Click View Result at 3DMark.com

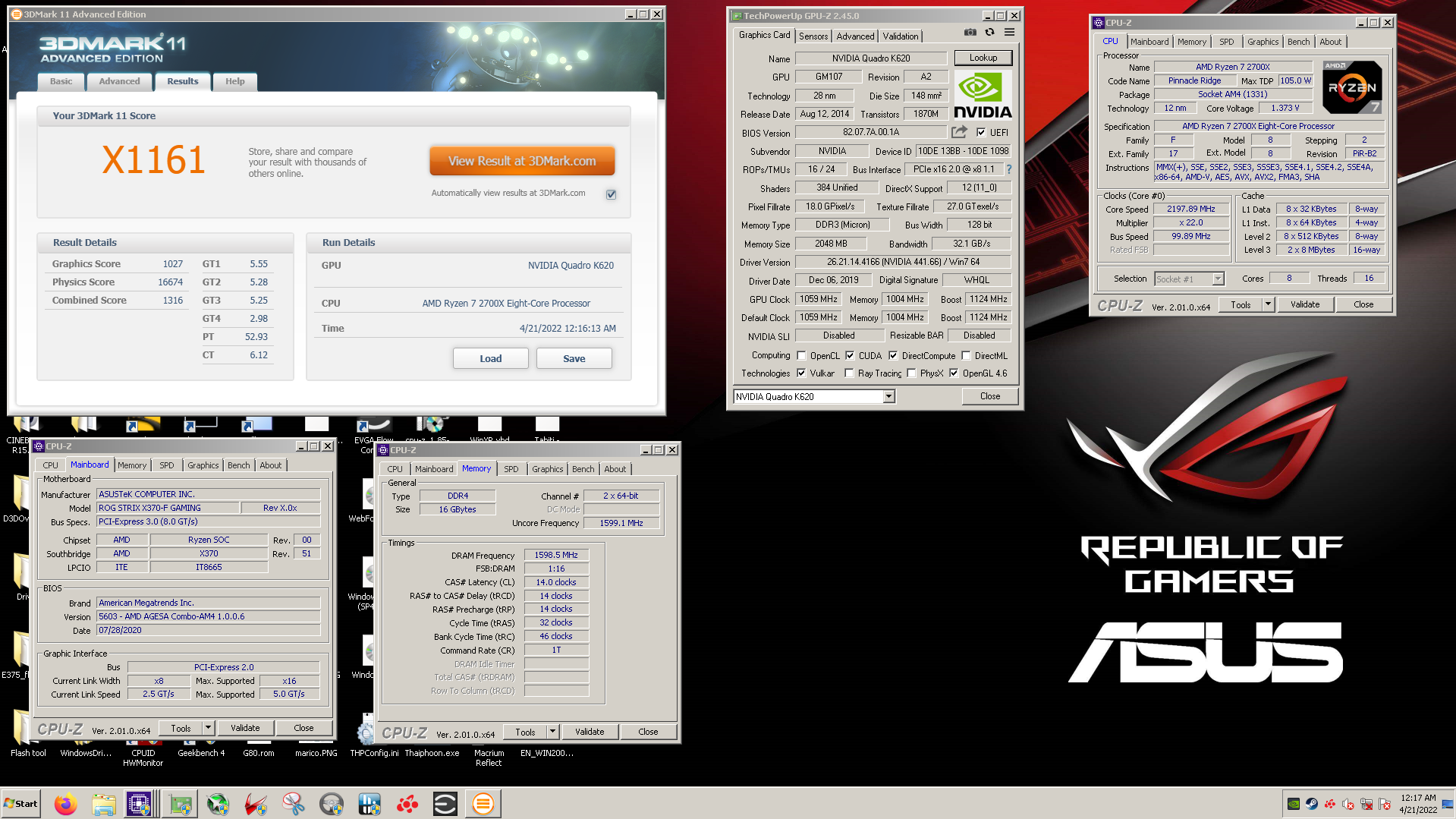pos(522,161)
